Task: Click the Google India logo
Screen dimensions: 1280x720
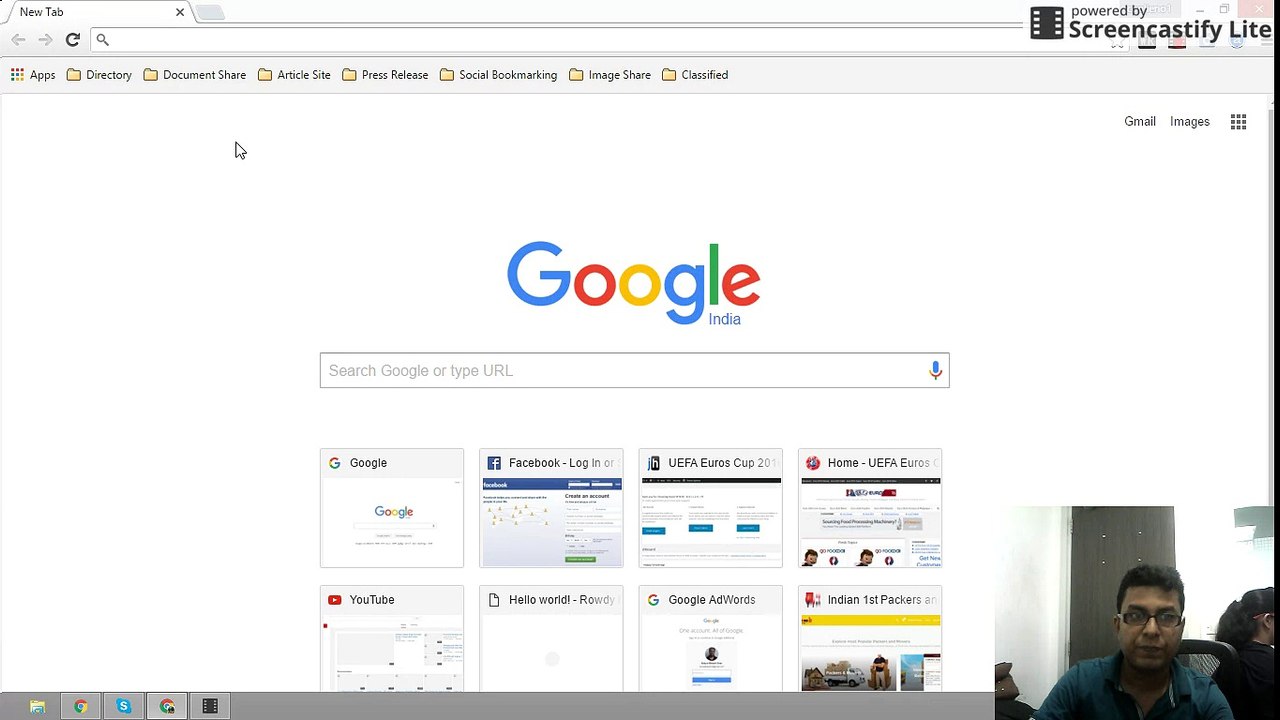Action: click(x=634, y=284)
